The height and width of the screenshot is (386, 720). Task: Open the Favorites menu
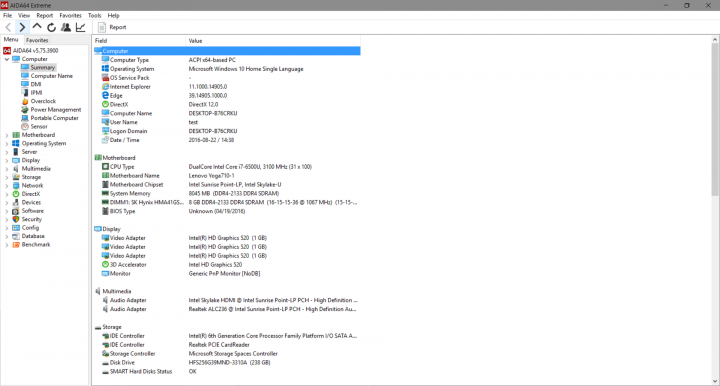coord(70,15)
